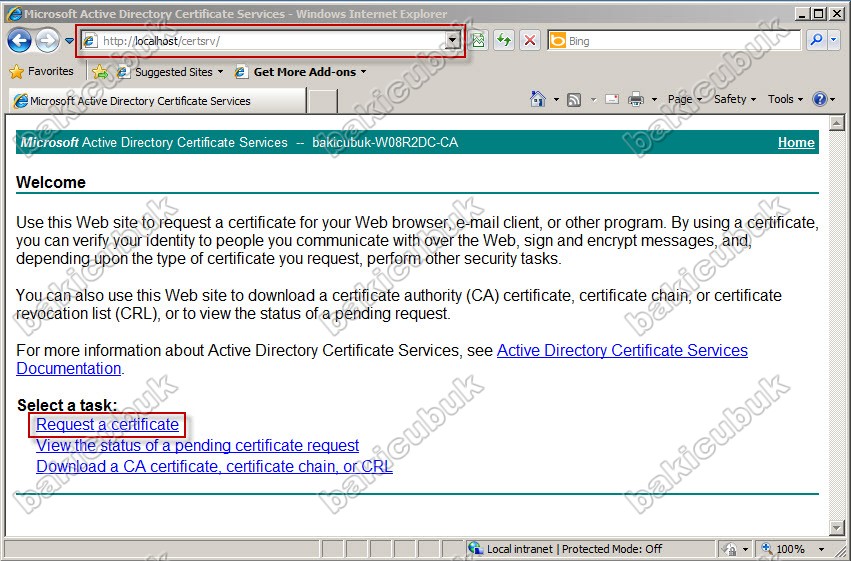
Task: Open Suggested Sites link
Action: tap(170, 72)
